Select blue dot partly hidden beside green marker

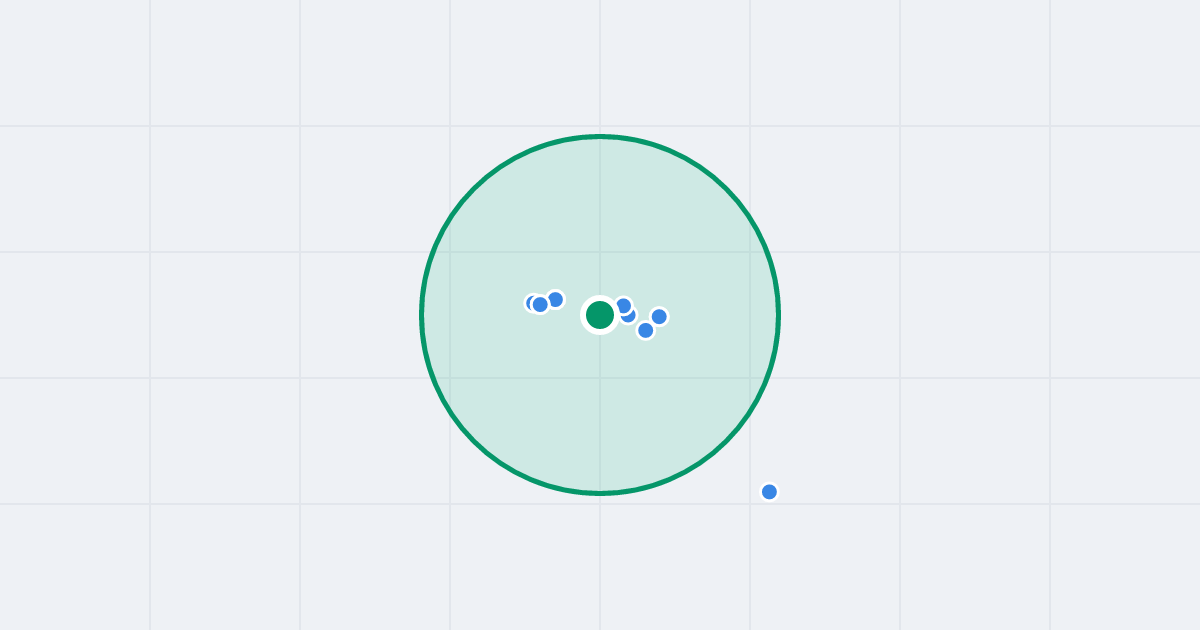629,316
